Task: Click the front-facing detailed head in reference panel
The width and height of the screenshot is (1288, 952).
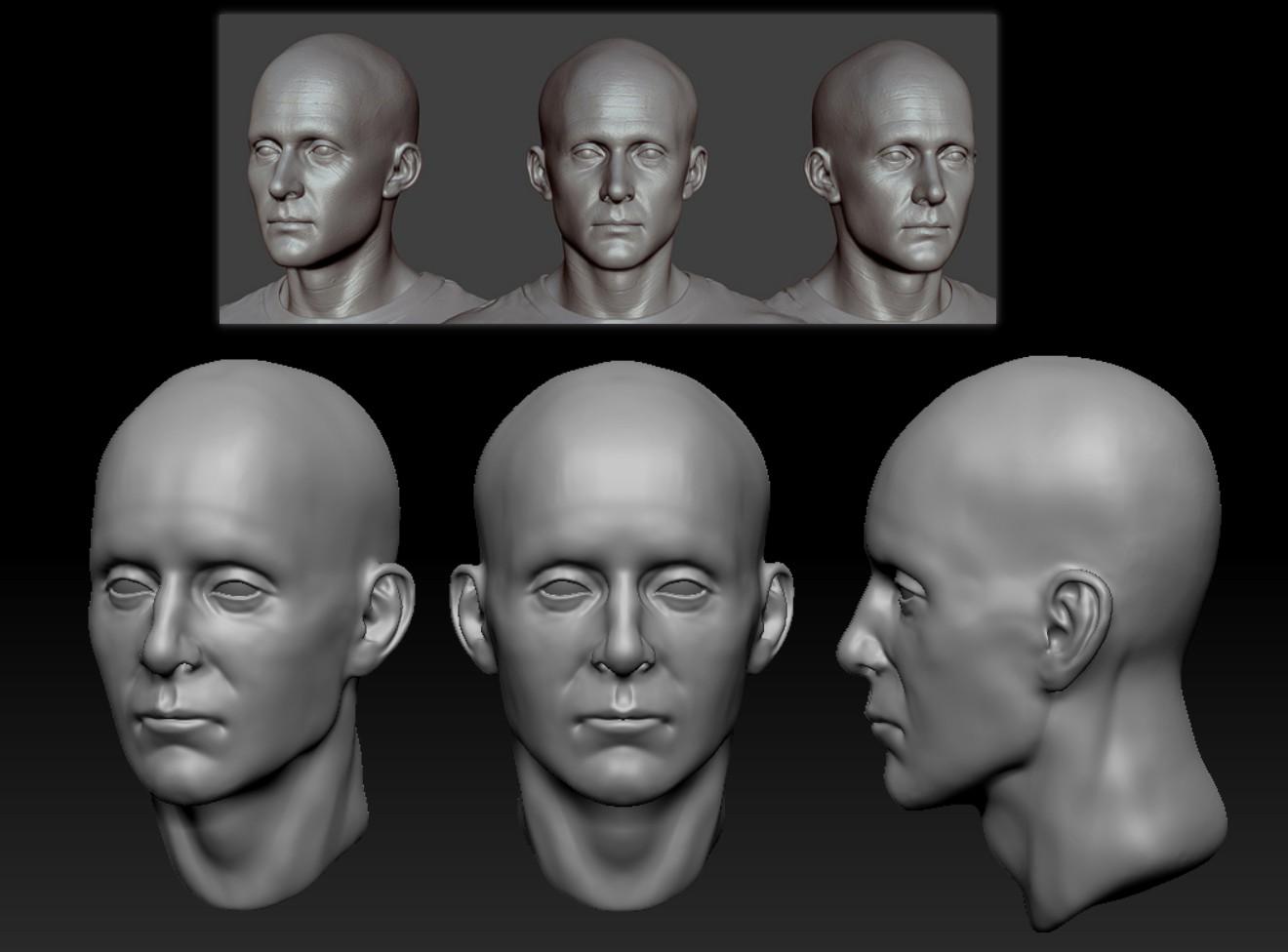Action: (618, 180)
